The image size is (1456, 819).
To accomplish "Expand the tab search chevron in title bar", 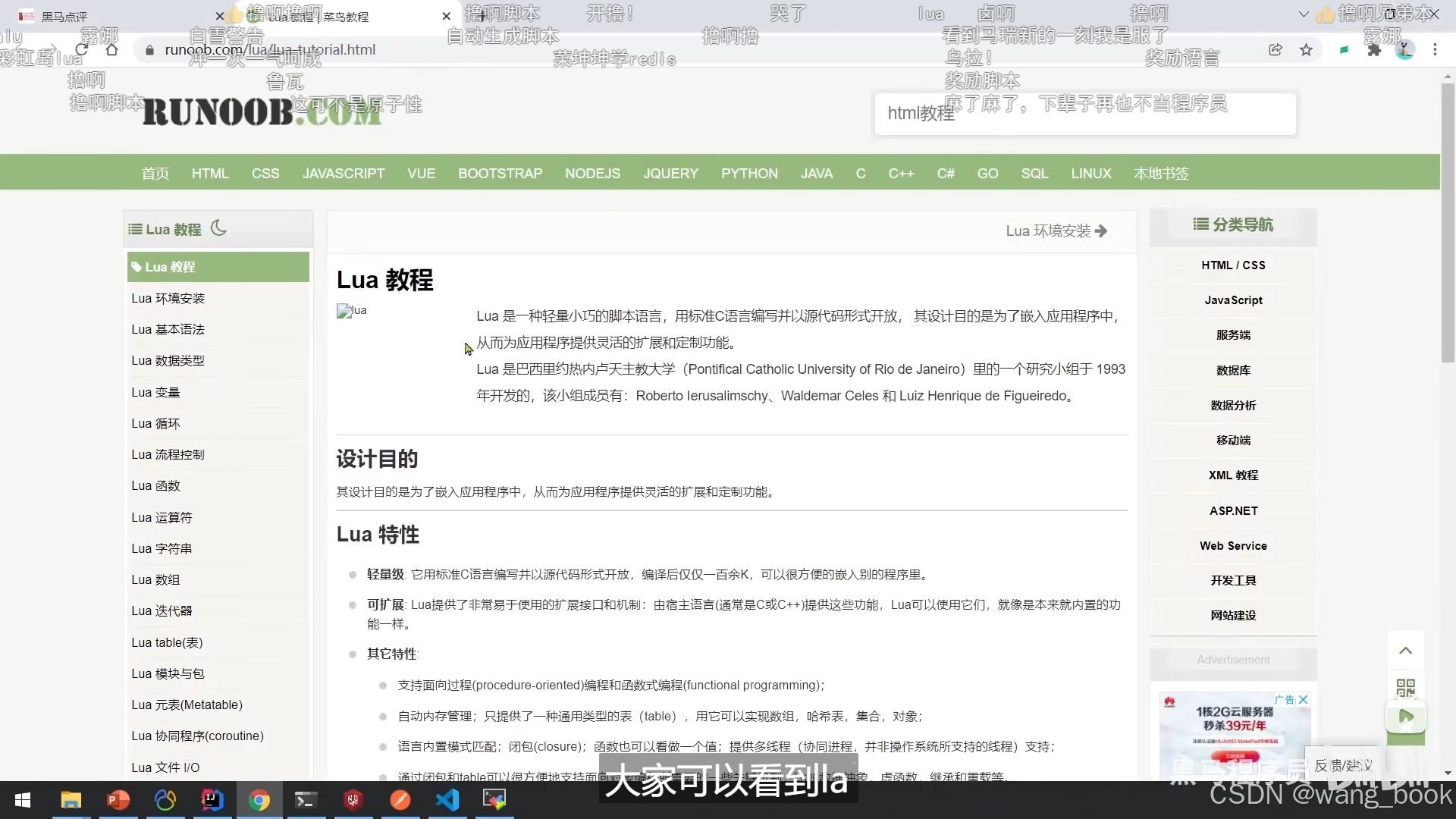I will tap(1304, 14).
